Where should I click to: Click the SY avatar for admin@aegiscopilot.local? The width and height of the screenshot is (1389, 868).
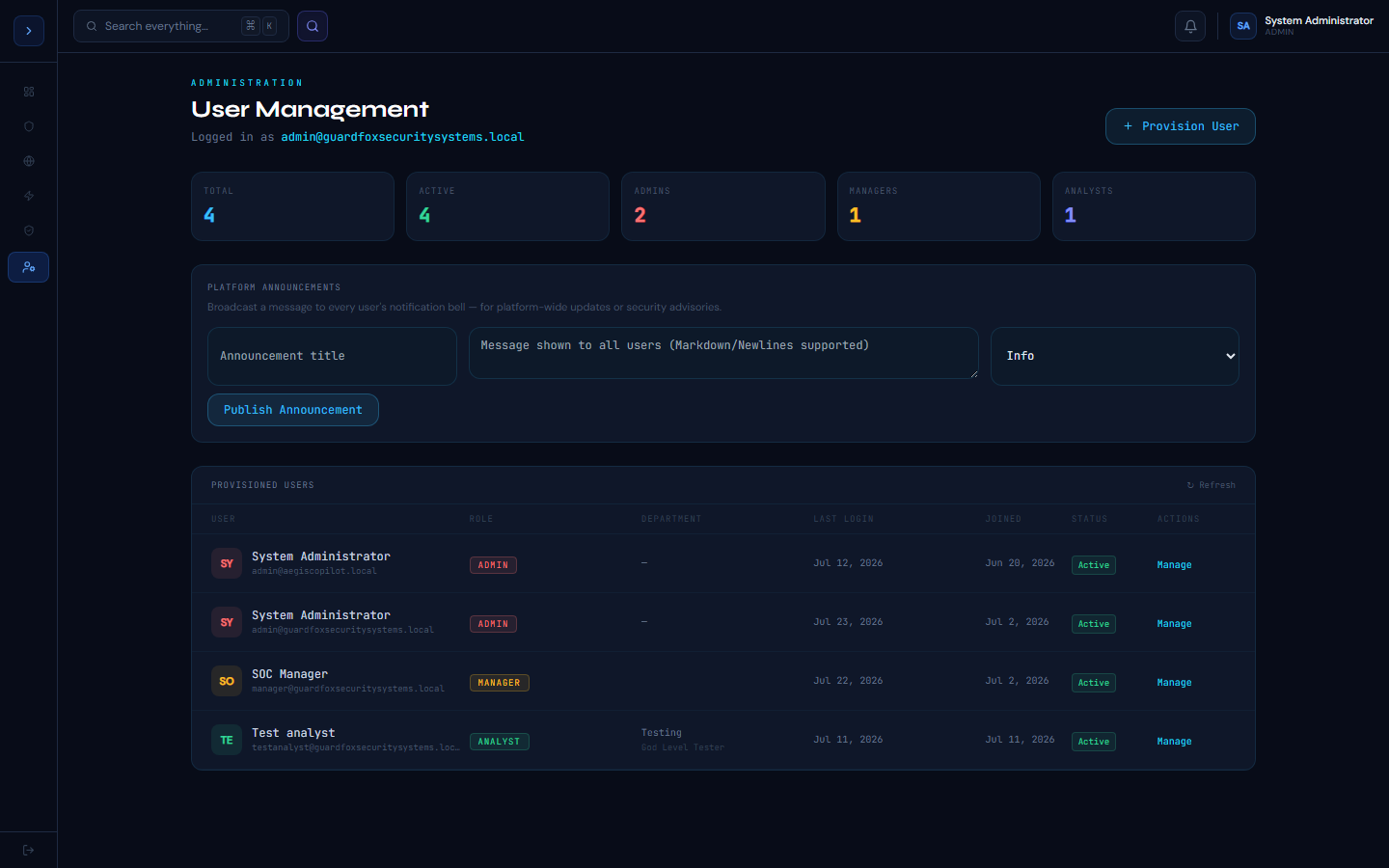(x=227, y=563)
